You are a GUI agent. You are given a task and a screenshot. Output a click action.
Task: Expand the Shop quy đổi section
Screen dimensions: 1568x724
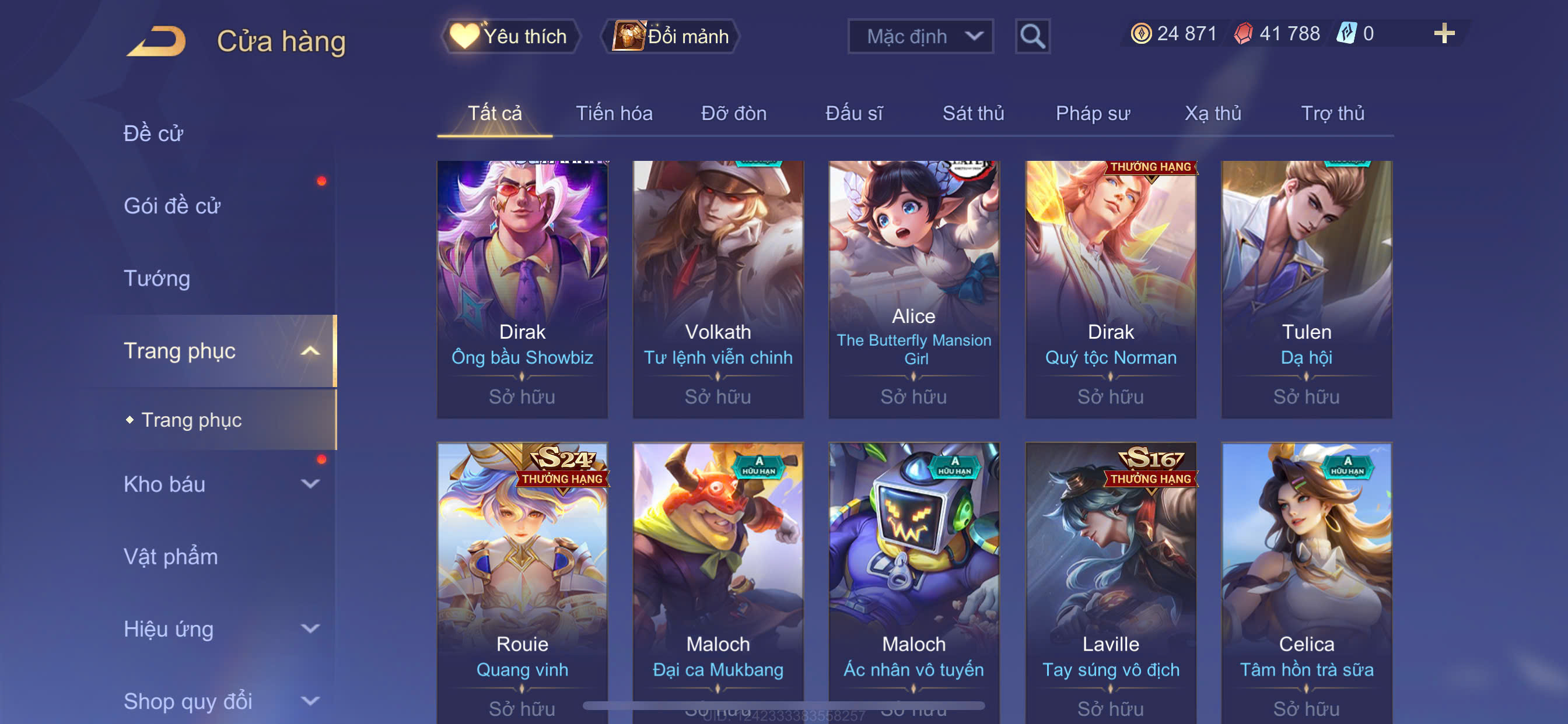310,701
